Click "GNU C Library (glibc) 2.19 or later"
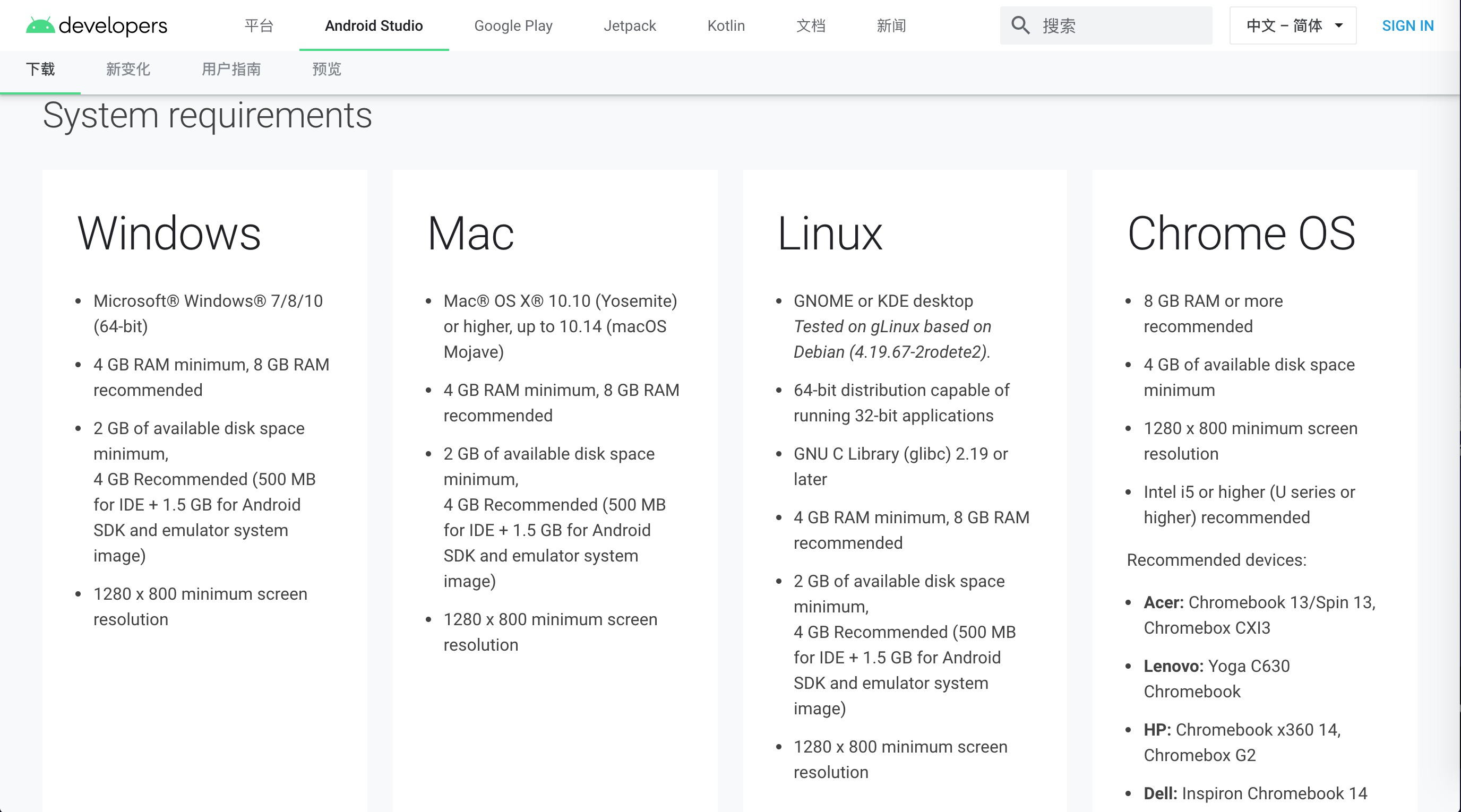1461x812 pixels. (900, 467)
